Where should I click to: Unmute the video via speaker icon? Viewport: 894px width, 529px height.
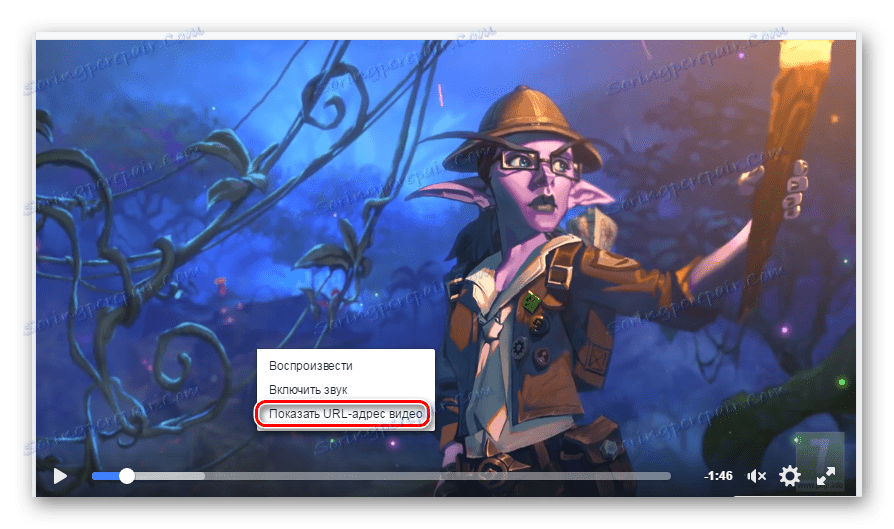(x=757, y=476)
